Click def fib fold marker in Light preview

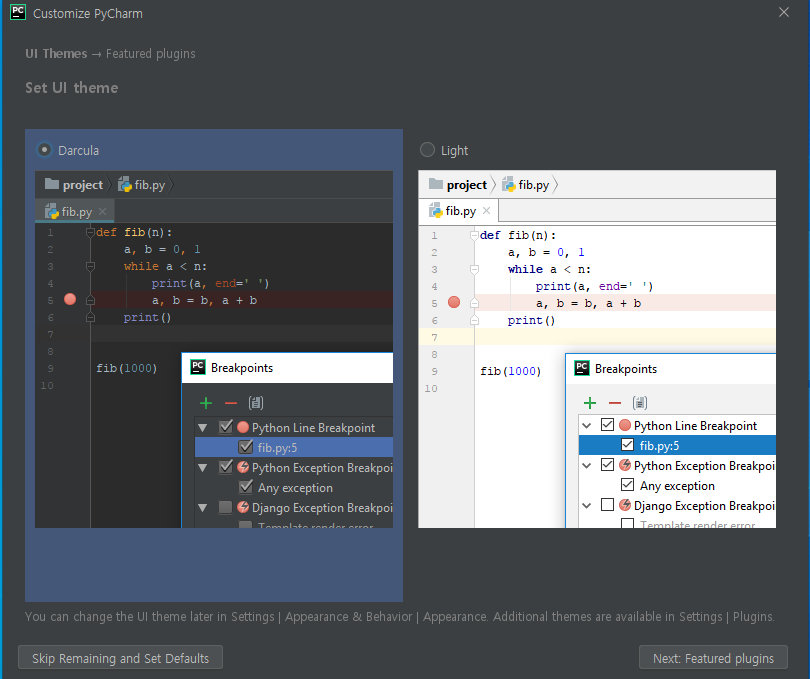(x=474, y=235)
